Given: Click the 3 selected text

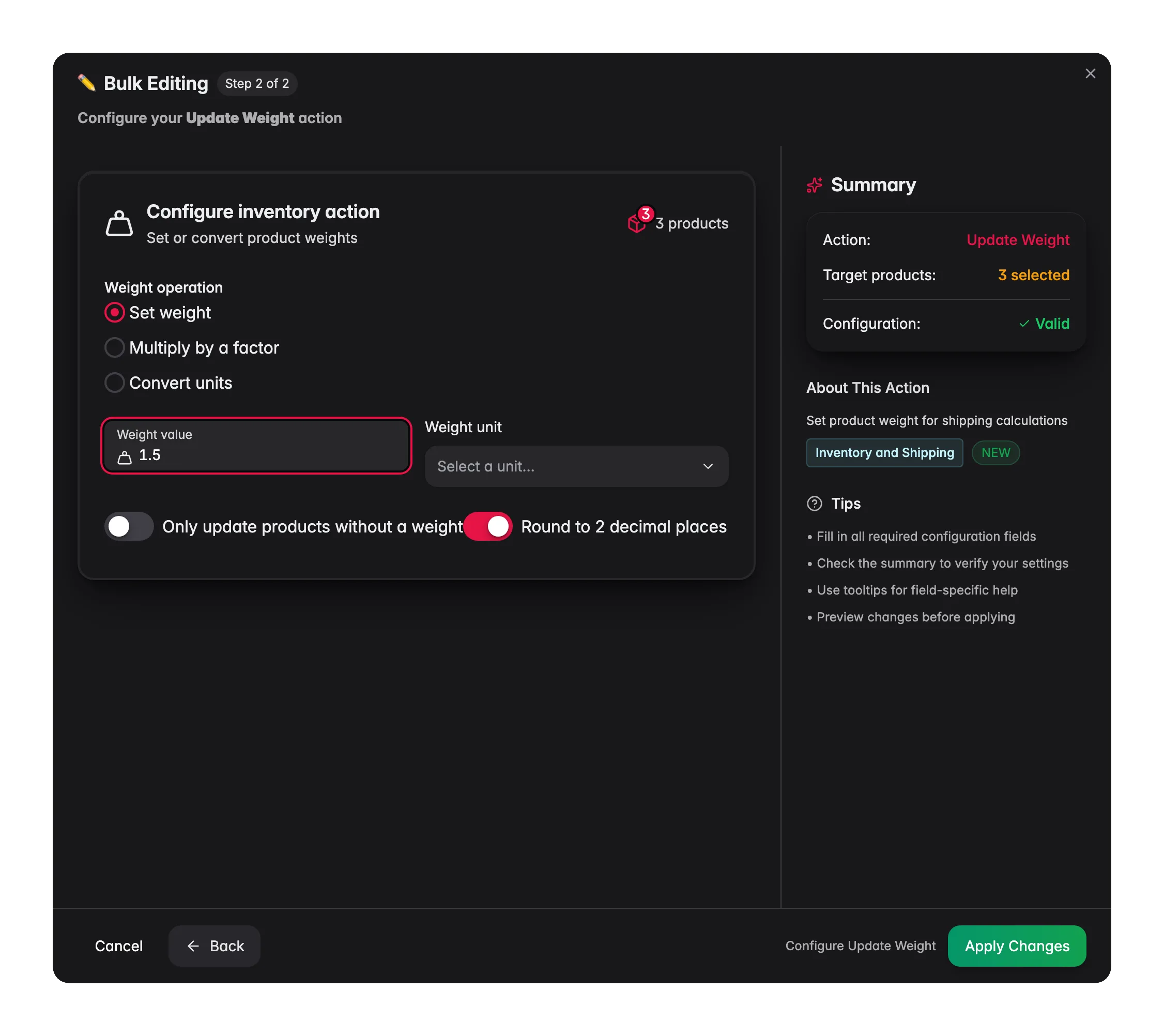Looking at the screenshot, I should [x=1034, y=275].
